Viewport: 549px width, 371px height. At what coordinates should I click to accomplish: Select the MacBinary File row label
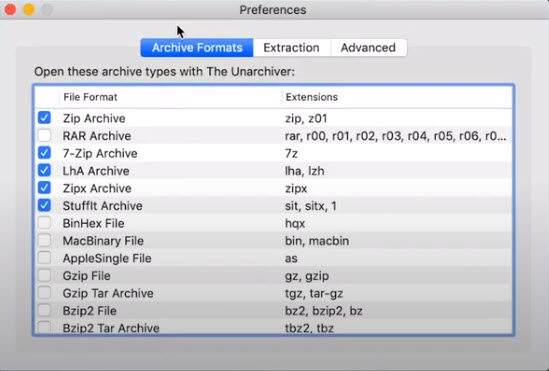pos(103,241)
